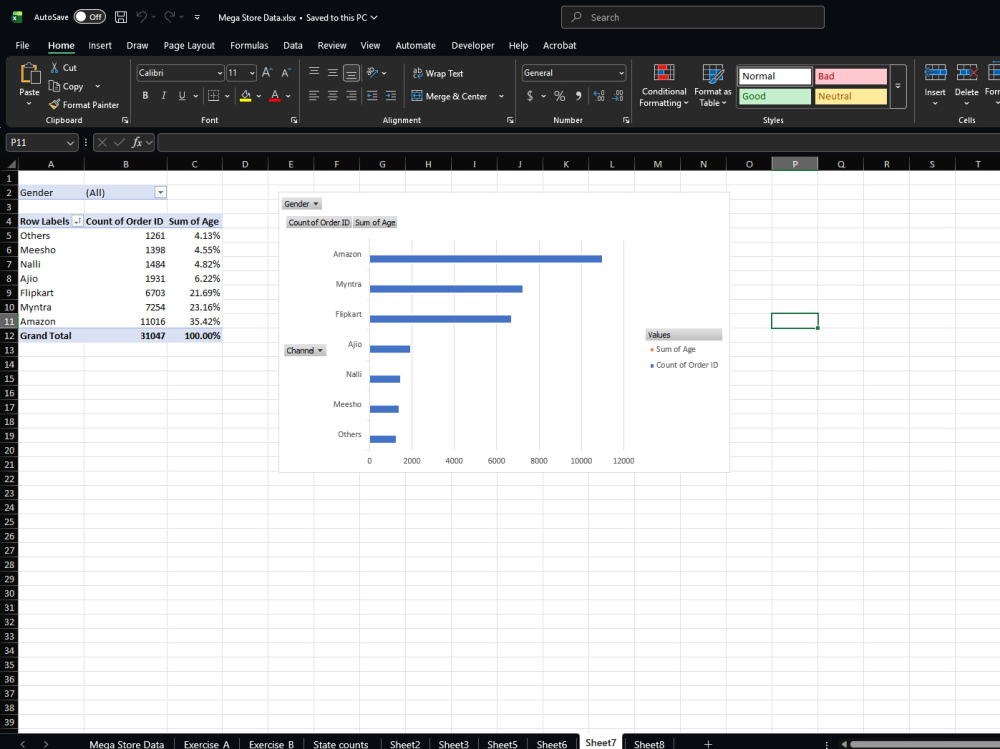Open the font size 11 dropdown
Viewport: 1000px width, 749px height.
click(252, 73)
